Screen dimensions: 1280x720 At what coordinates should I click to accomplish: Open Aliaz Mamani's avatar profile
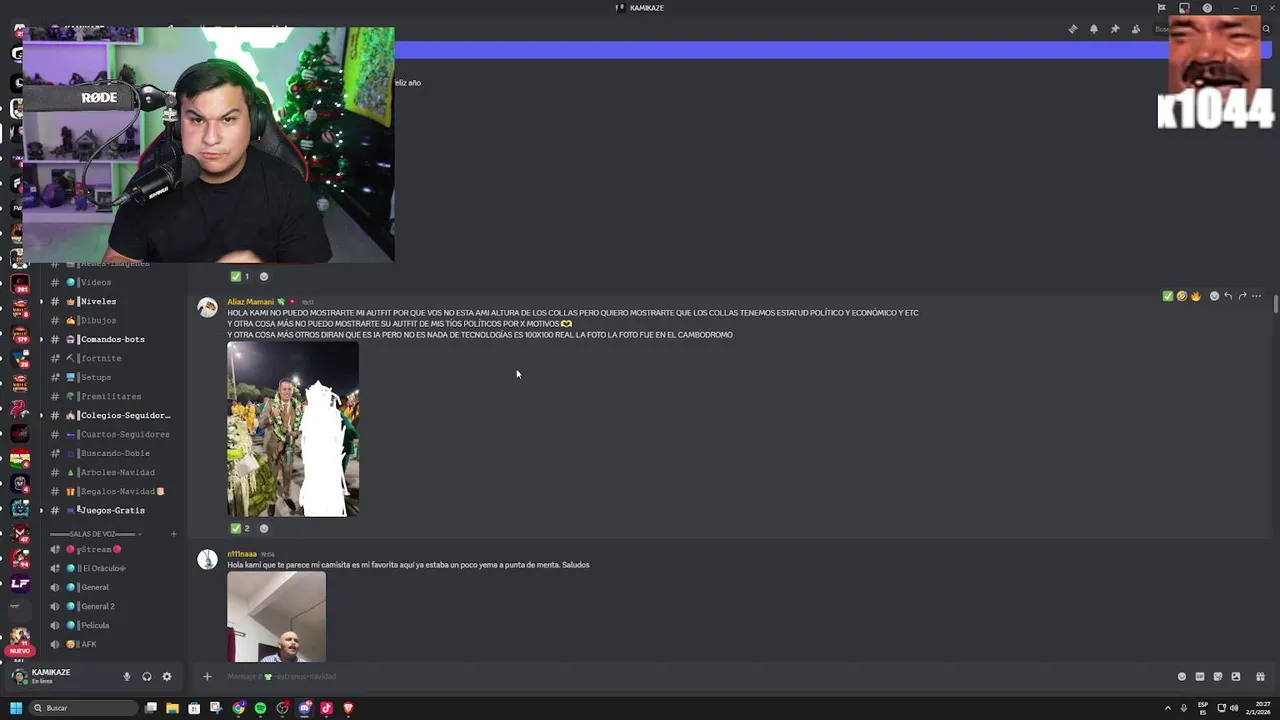[x=207, y=308]
